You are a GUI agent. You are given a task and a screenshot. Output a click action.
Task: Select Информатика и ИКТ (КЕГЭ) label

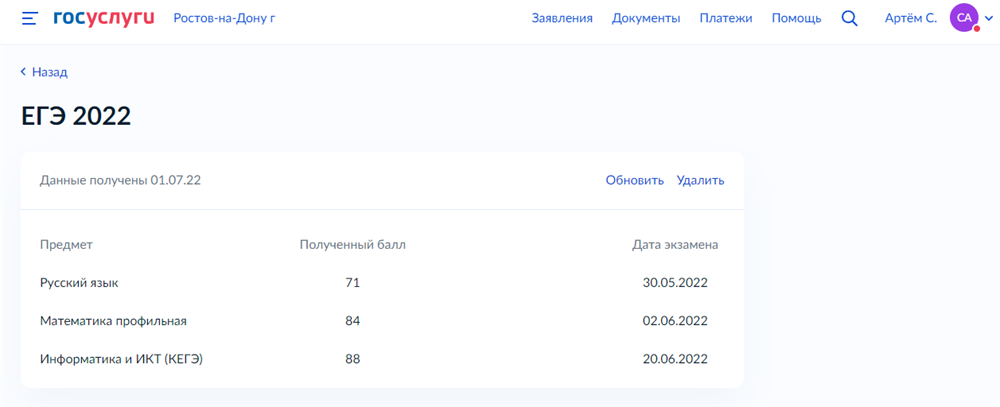pyautogui.click(x=121, y=359)
